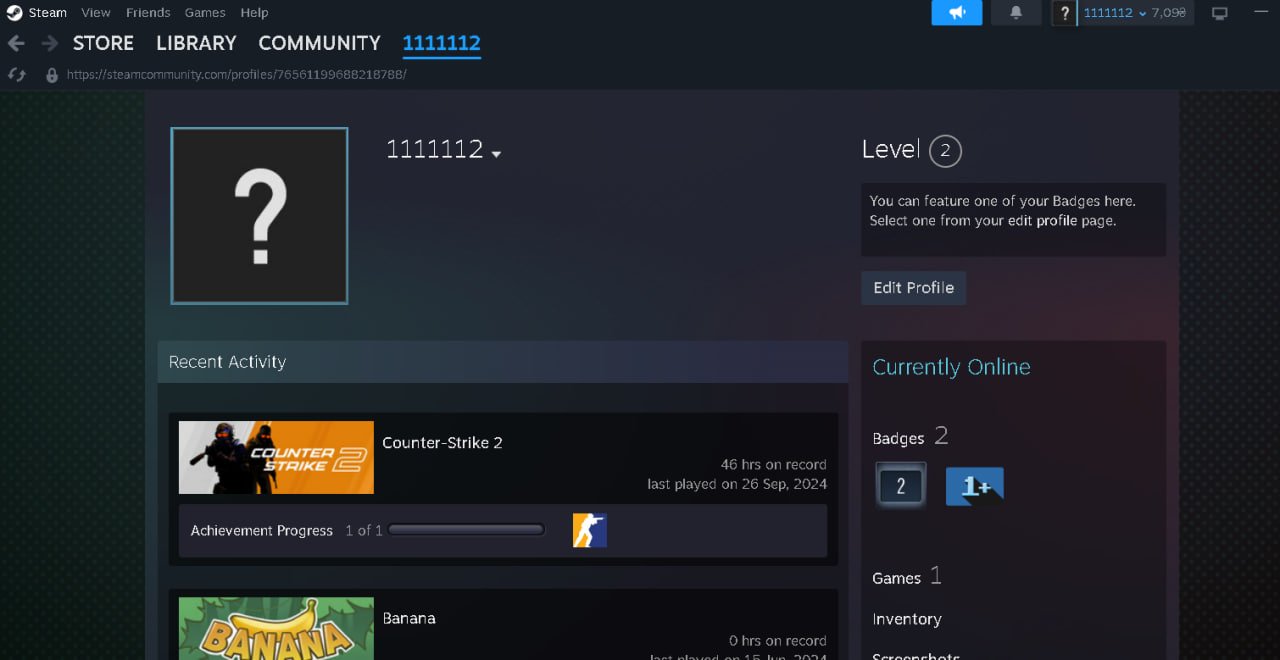Go to the COMMUNITY tab
Image resolution: width=1280 pixels, height=660 pixels.
tap(319, 43)
